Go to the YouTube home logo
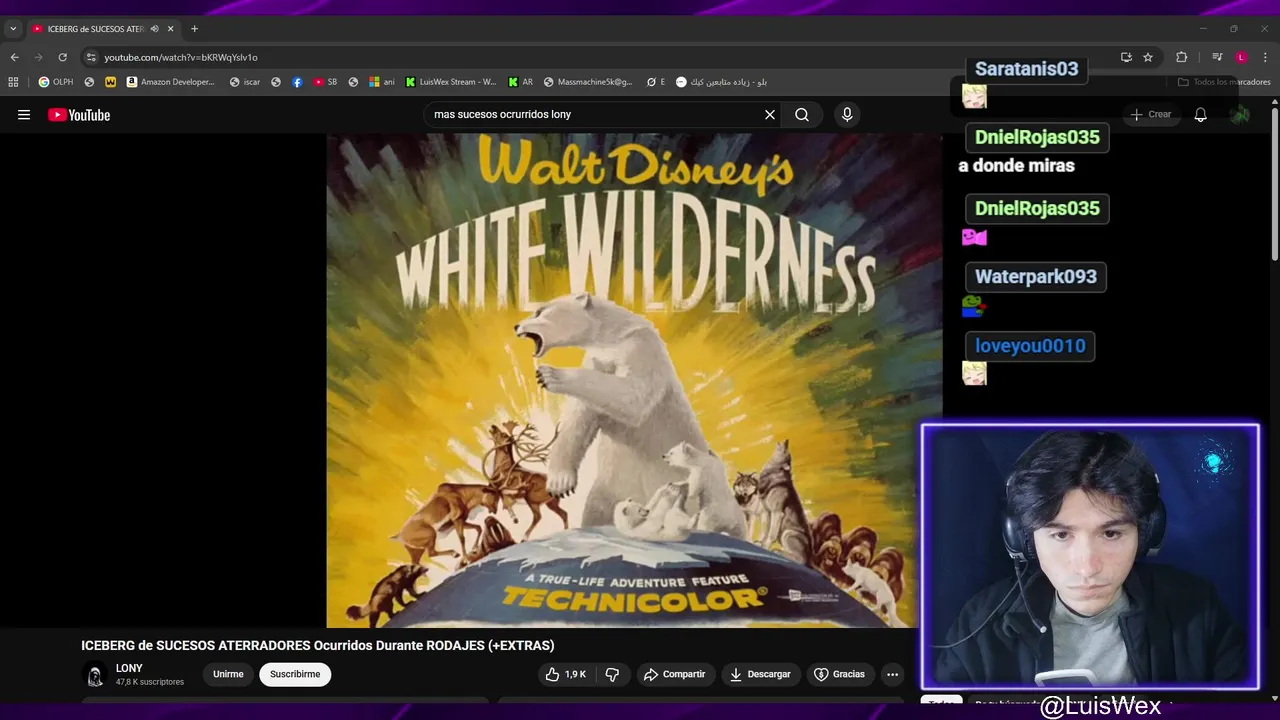 (x=79, y=115)
